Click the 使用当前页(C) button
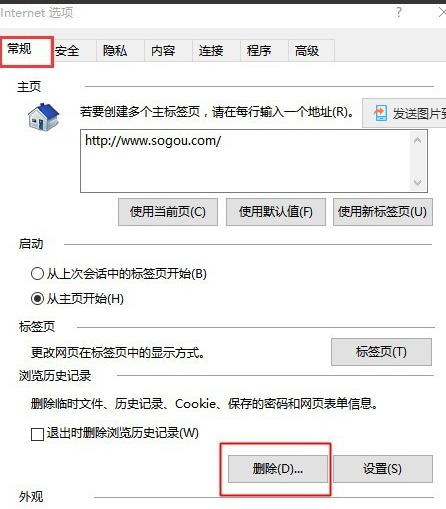Image resolution: width=446 pixels, height=509 pixels. (x=168, y=212)
